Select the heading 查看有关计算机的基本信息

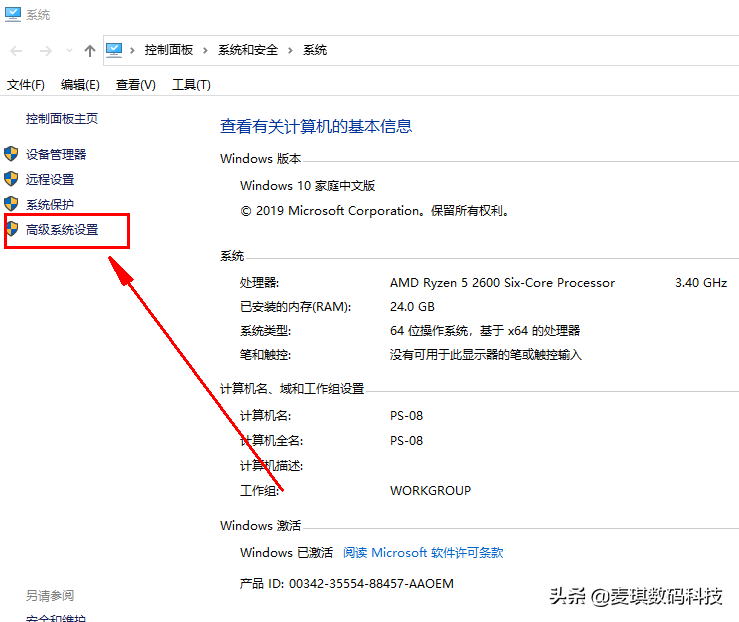tap(316, 126)
